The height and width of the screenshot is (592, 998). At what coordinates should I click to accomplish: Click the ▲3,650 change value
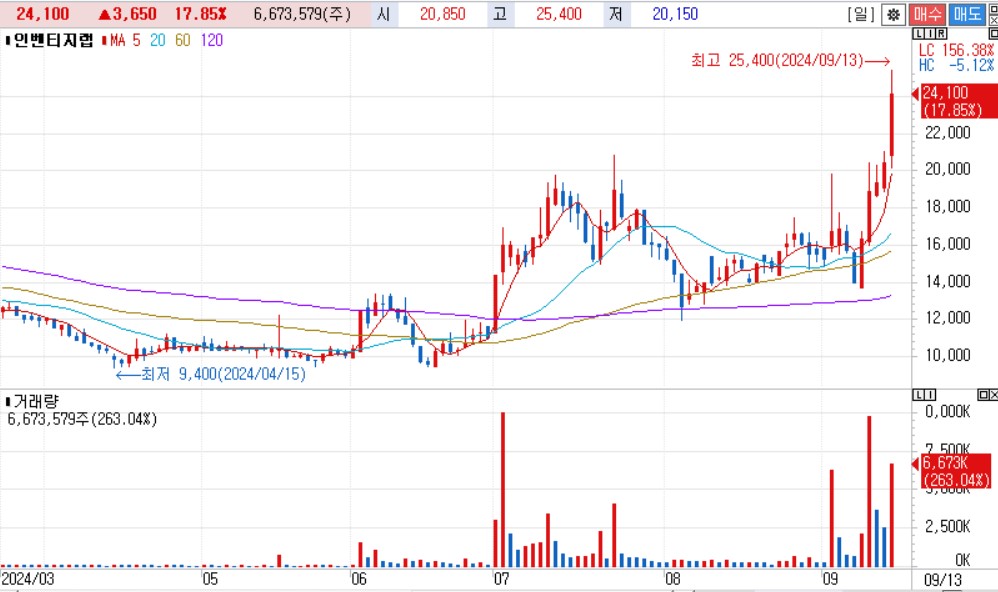(x=127, y=14)
